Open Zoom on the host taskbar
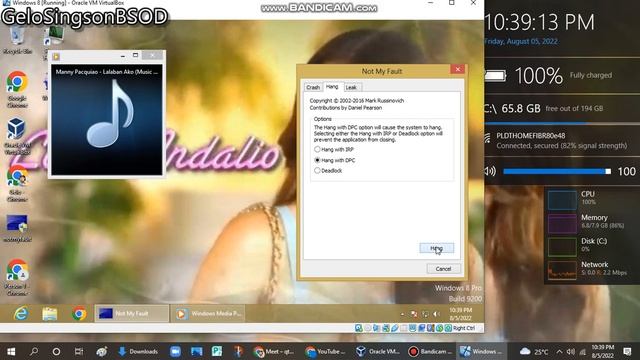Image resolution: width=640 pixels, height=360 pixels. pos(175,351)
